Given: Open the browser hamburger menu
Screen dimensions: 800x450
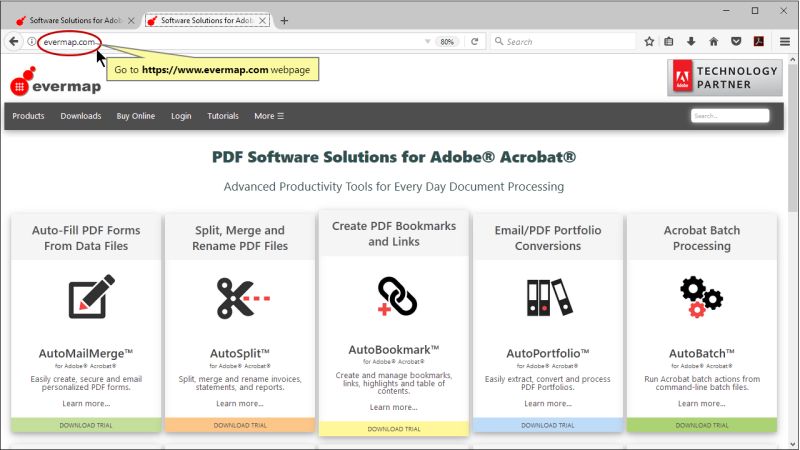Looking at the screenshot, I should click(x=785, y=42).
